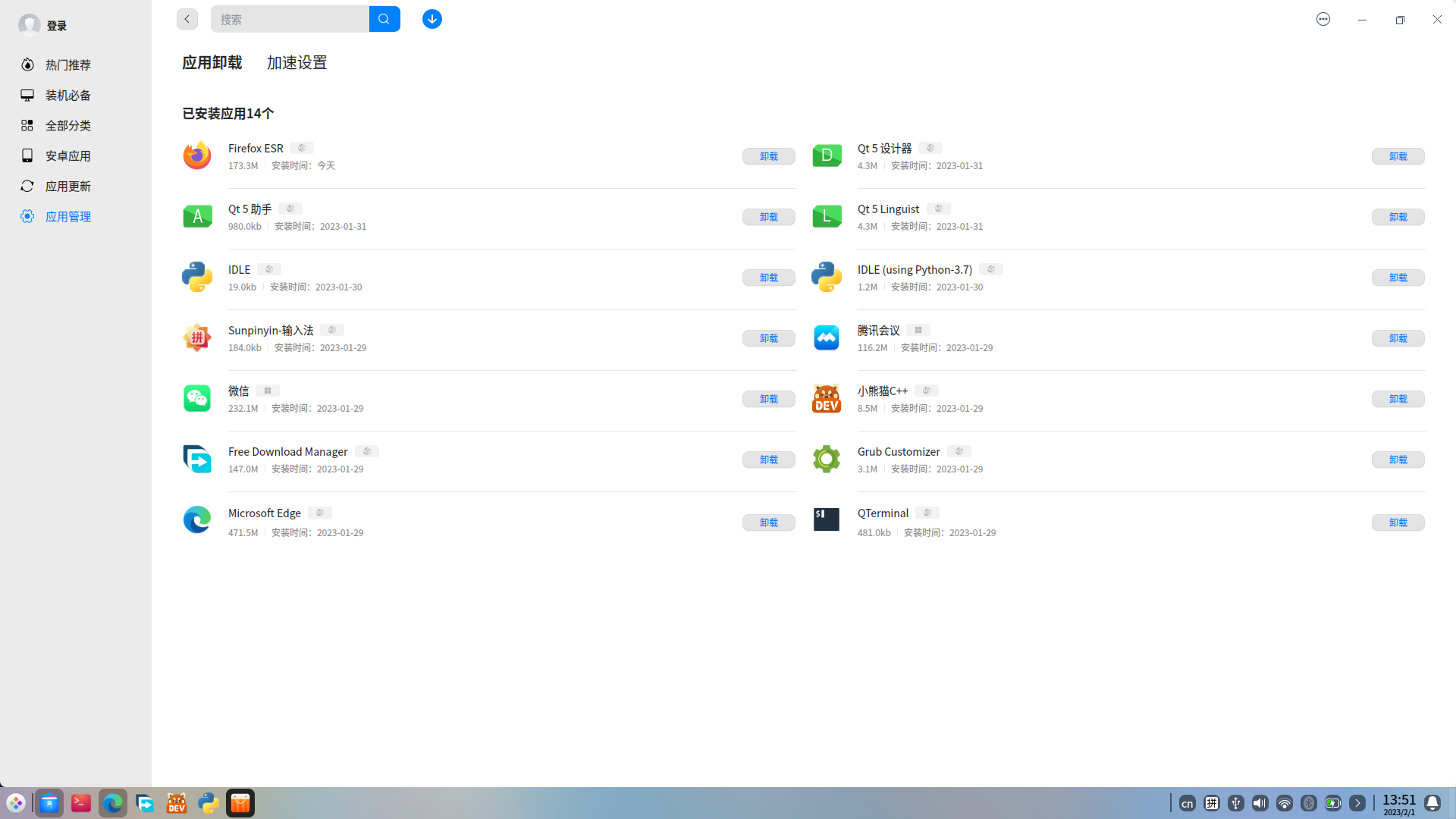Select the 应用卸载 tab

(212, 63)
